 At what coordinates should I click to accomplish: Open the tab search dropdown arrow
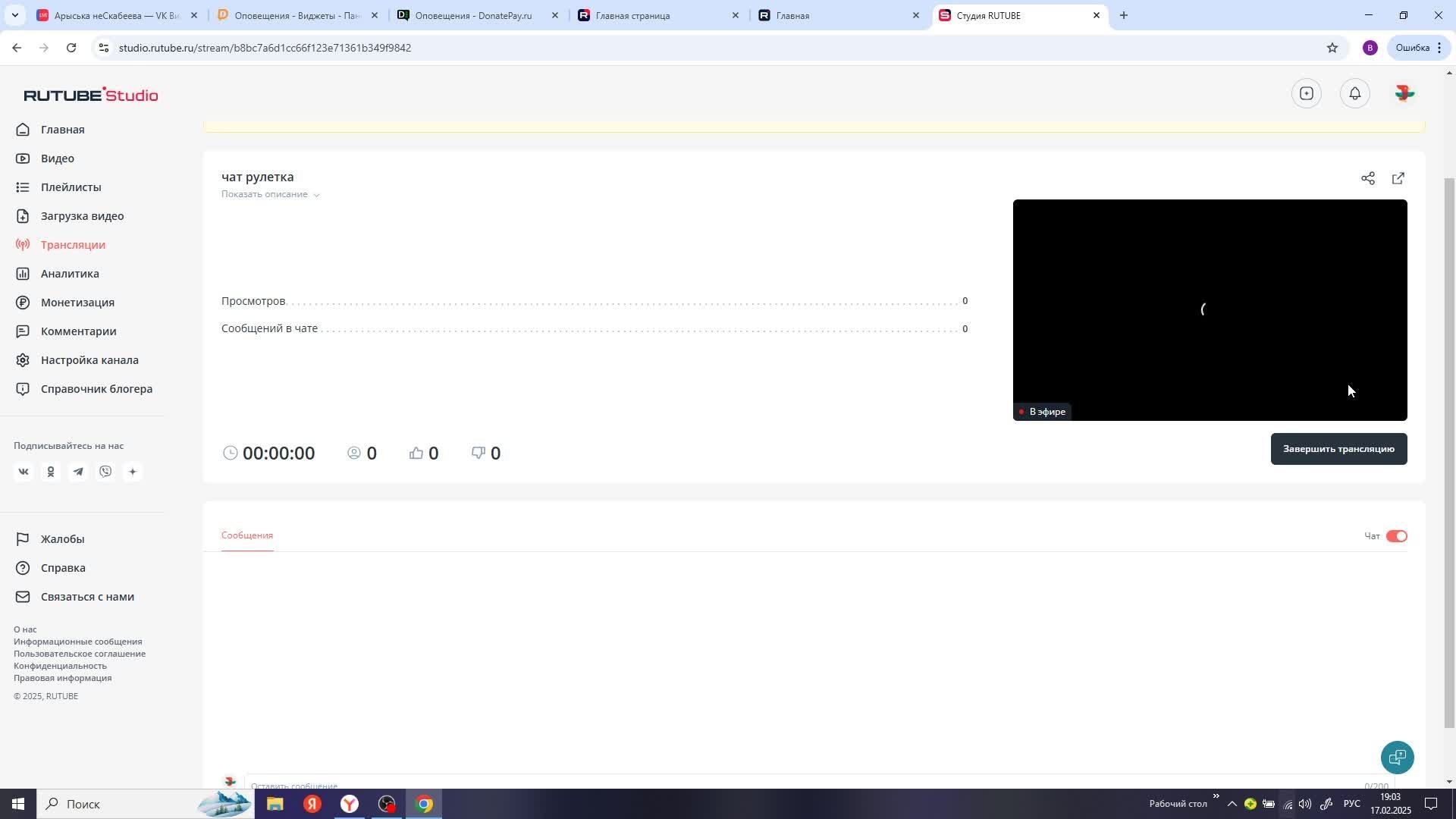pos(14,15)
